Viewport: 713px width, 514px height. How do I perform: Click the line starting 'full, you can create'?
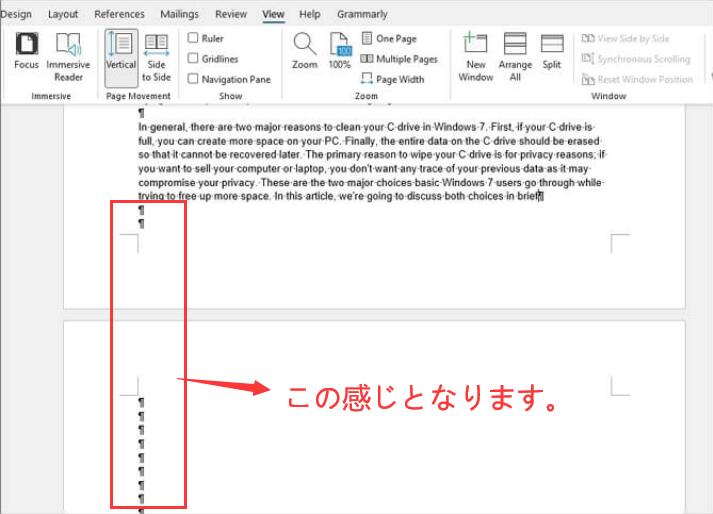pos(369,141)
